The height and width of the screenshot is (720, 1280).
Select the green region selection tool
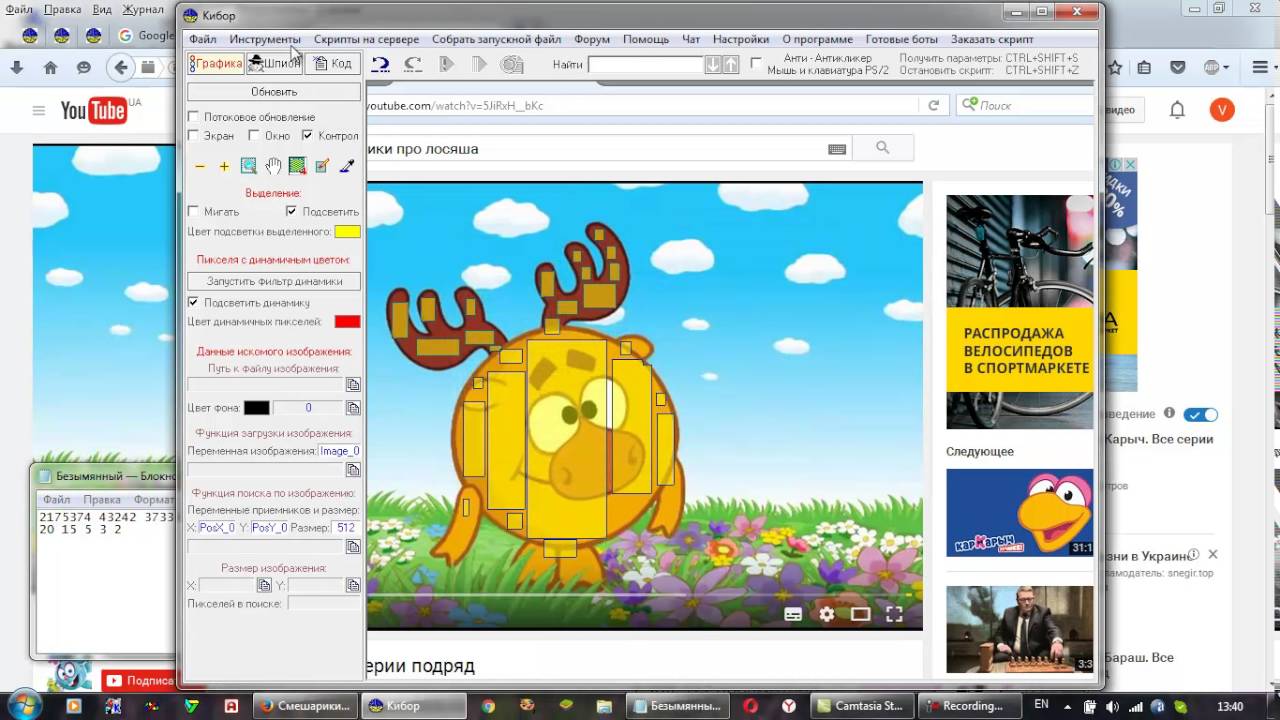297,166
